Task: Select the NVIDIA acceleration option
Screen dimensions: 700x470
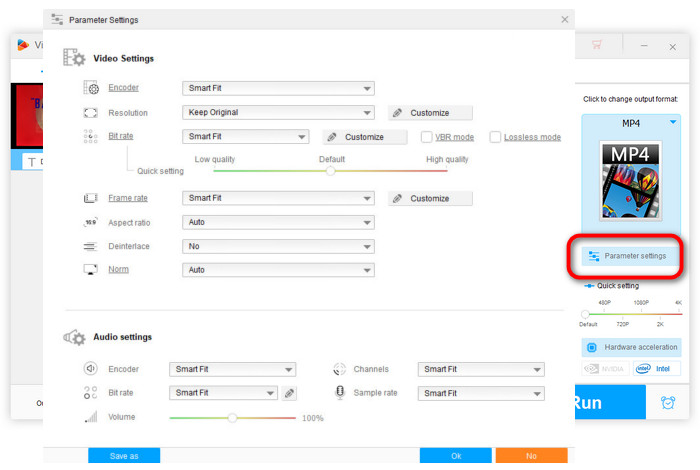Action: pyautogui.click(x=606, y=369)
